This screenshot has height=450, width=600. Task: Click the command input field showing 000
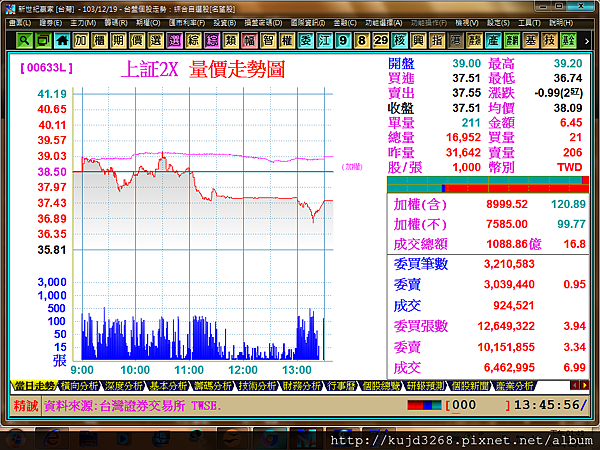478,405
